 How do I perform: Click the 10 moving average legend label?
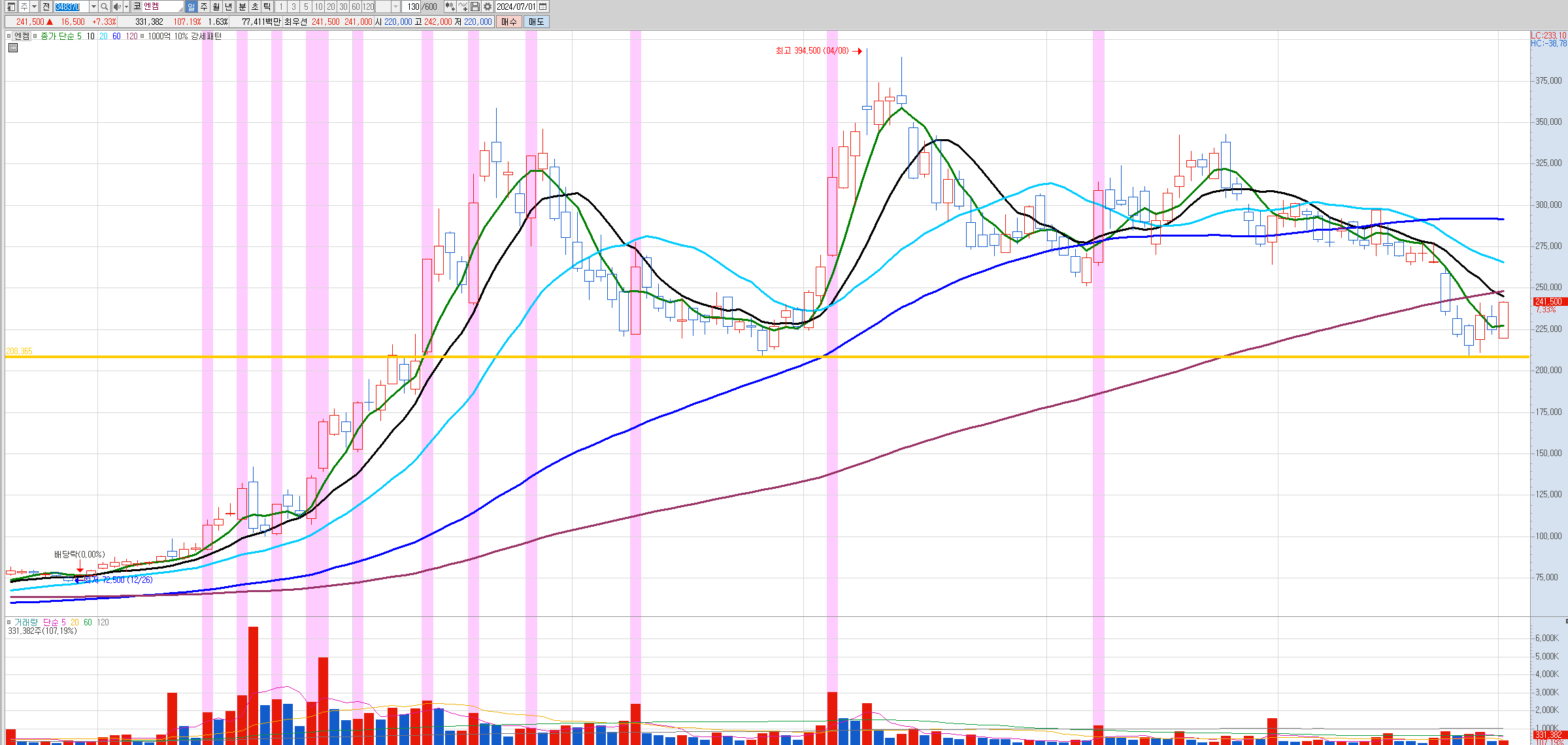pos(90,36)
